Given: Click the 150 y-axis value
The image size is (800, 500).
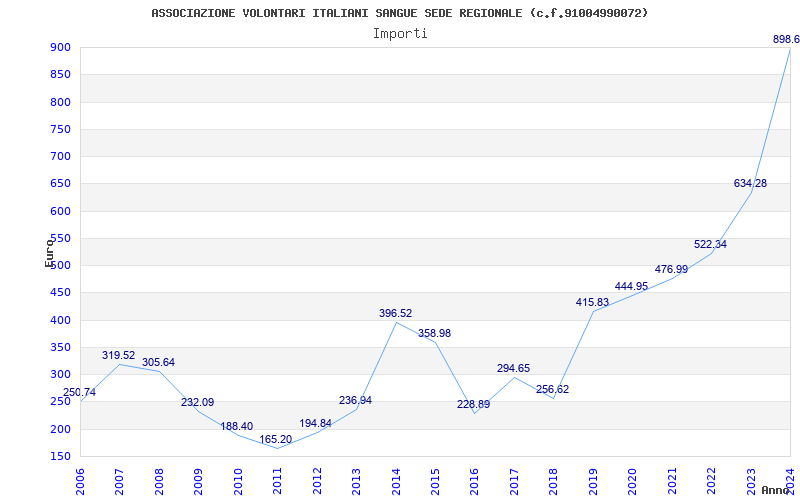Looking at the screenshot, I should 60,456.
